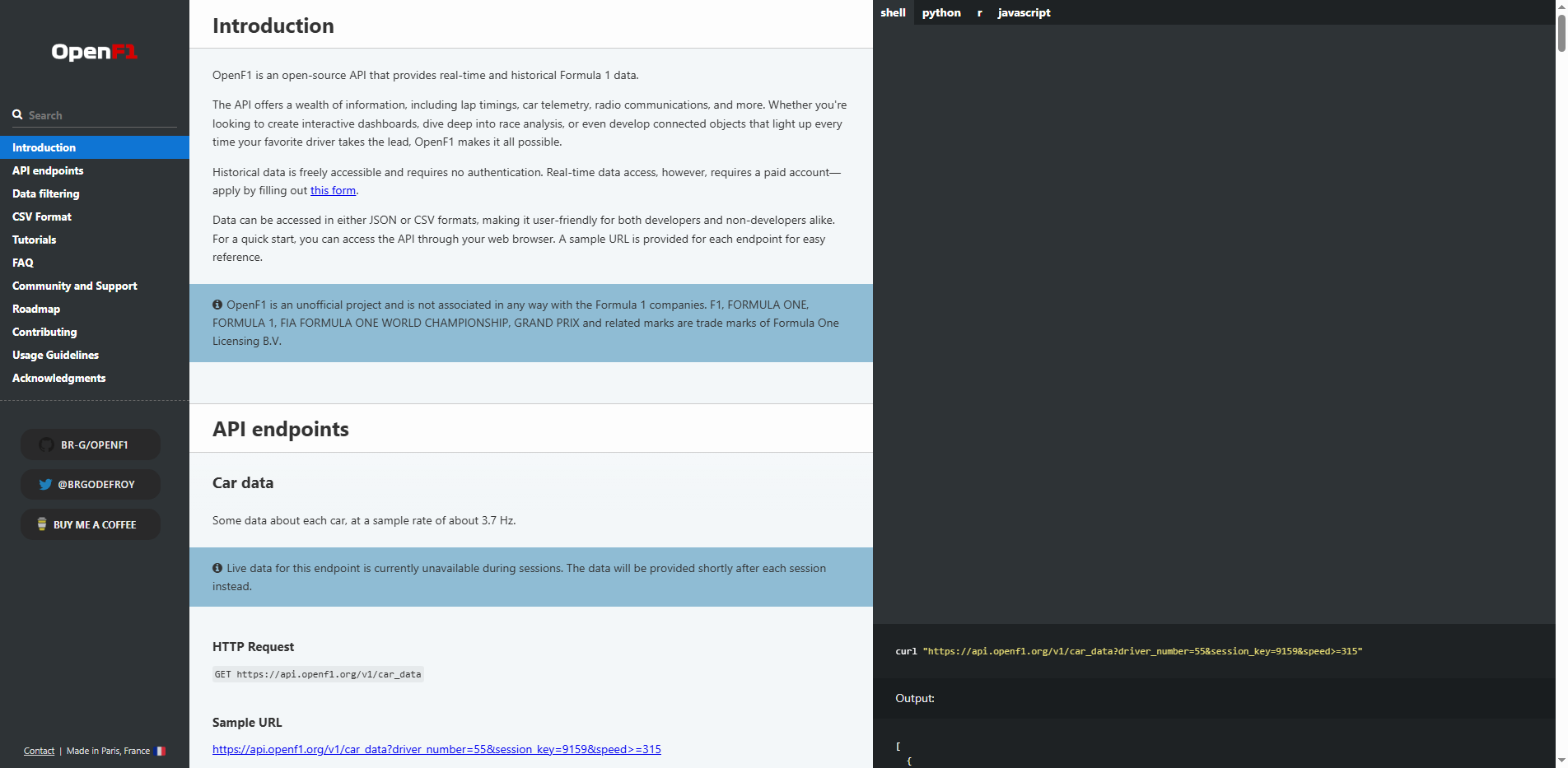Click 'Some data about each car' sentence
This screenshot has height=768, width=1568.
coord(364,520)
